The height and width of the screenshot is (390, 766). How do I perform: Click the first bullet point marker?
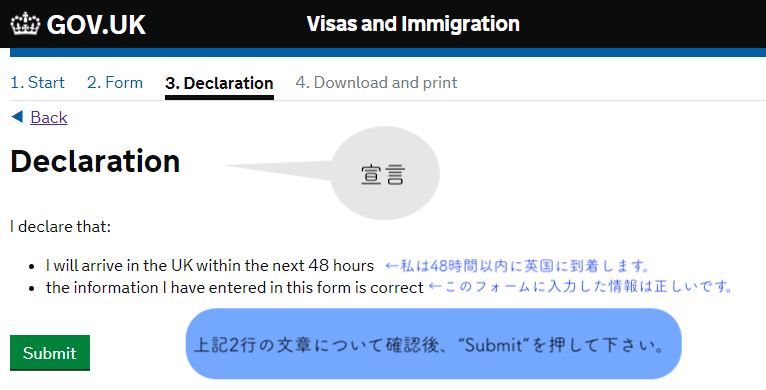[x=32, y=267]
